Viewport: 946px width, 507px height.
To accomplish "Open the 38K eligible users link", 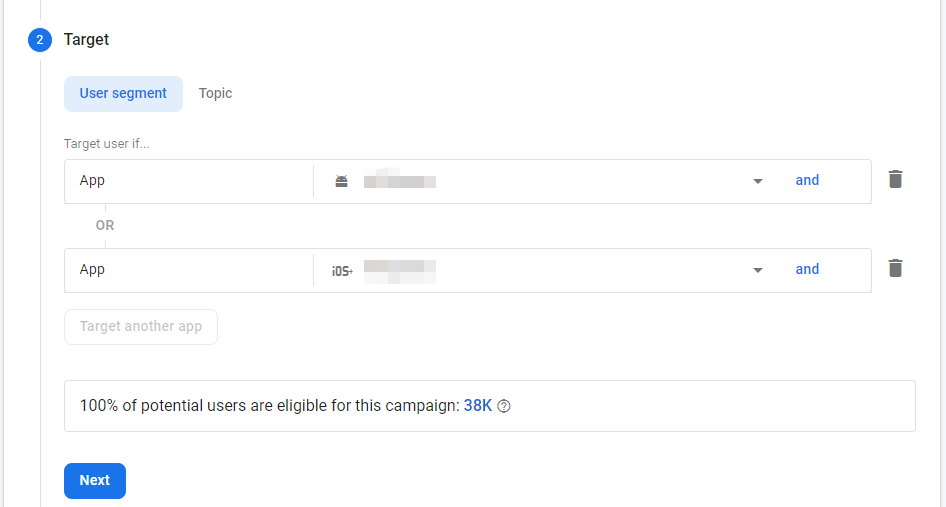I will tap(477, 406).
